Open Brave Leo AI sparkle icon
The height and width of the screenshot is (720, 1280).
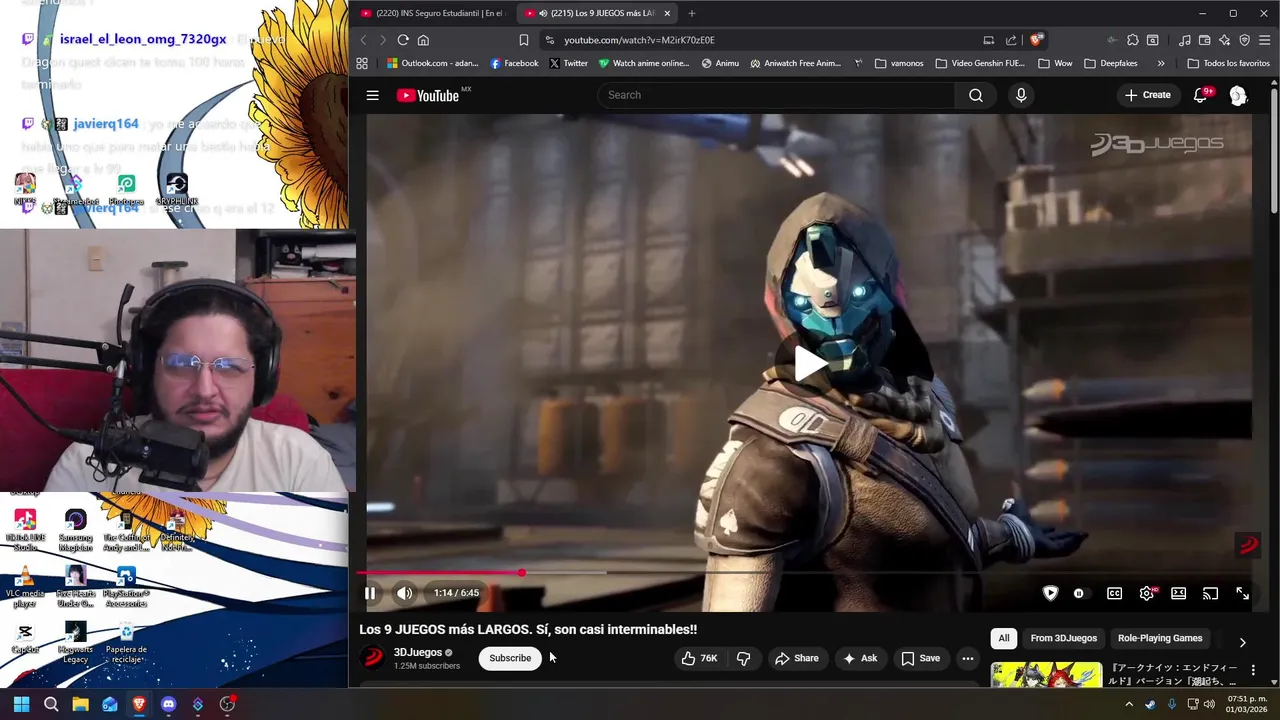1224,40
